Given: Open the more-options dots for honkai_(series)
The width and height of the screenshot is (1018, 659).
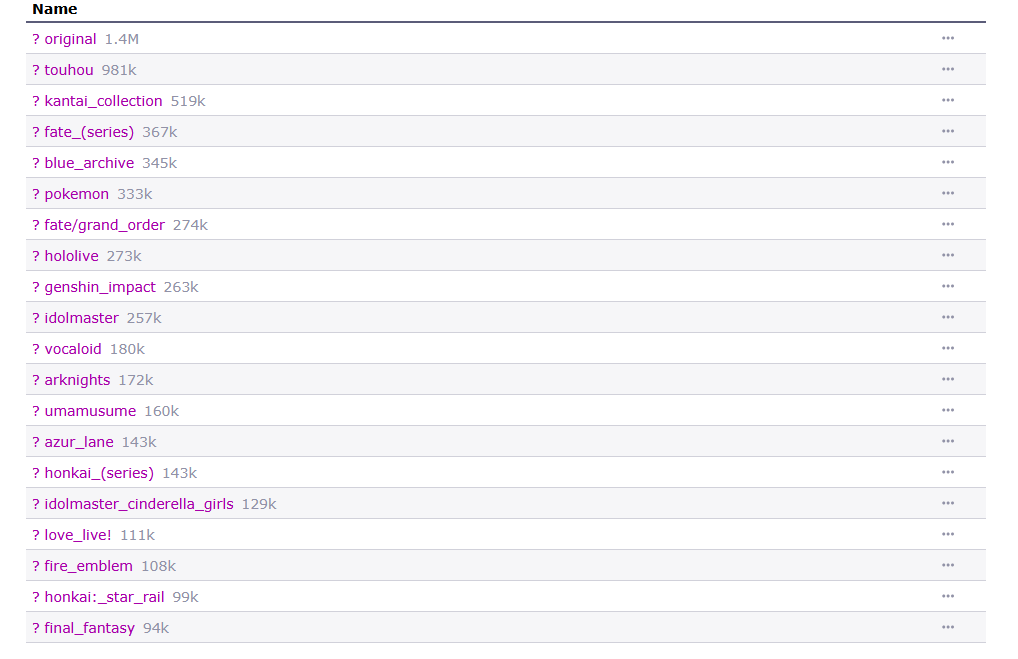Looking at the screenshot, I should coord(947,473).
